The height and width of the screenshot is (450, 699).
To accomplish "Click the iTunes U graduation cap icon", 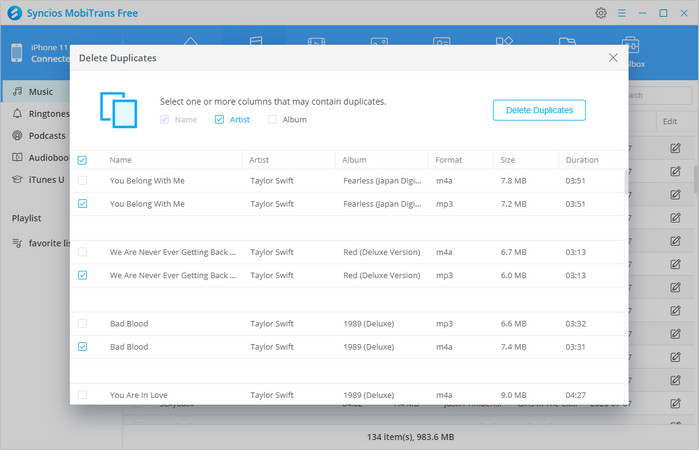I will (17, 179).
